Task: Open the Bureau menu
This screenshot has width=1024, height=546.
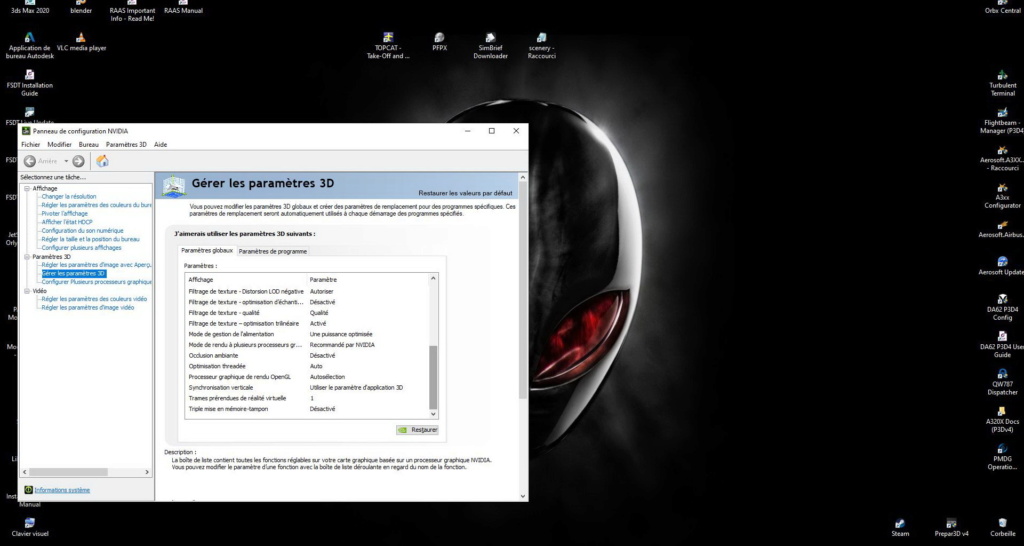Action: (x=89, y=144)
